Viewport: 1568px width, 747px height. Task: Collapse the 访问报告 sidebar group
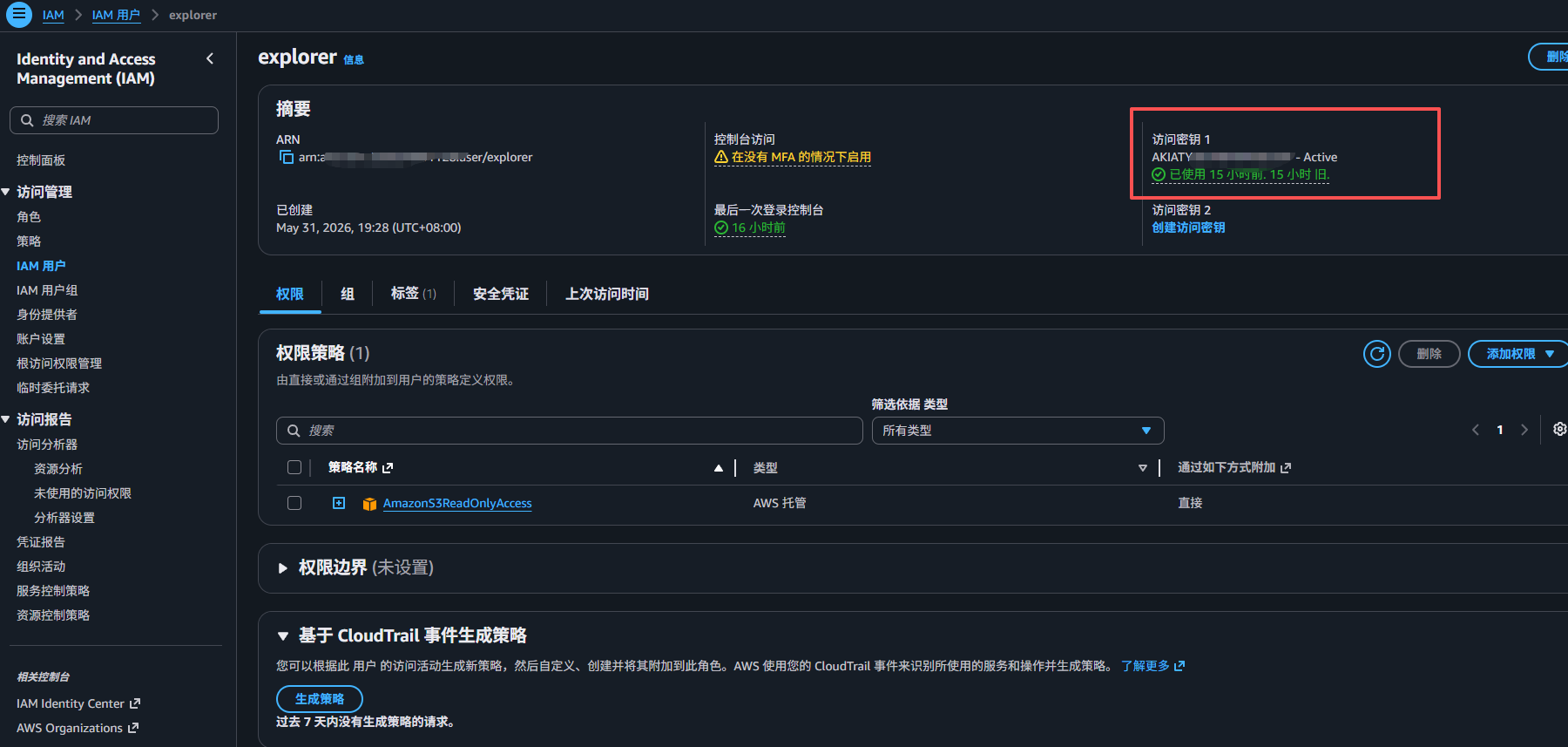coord(6,419)
